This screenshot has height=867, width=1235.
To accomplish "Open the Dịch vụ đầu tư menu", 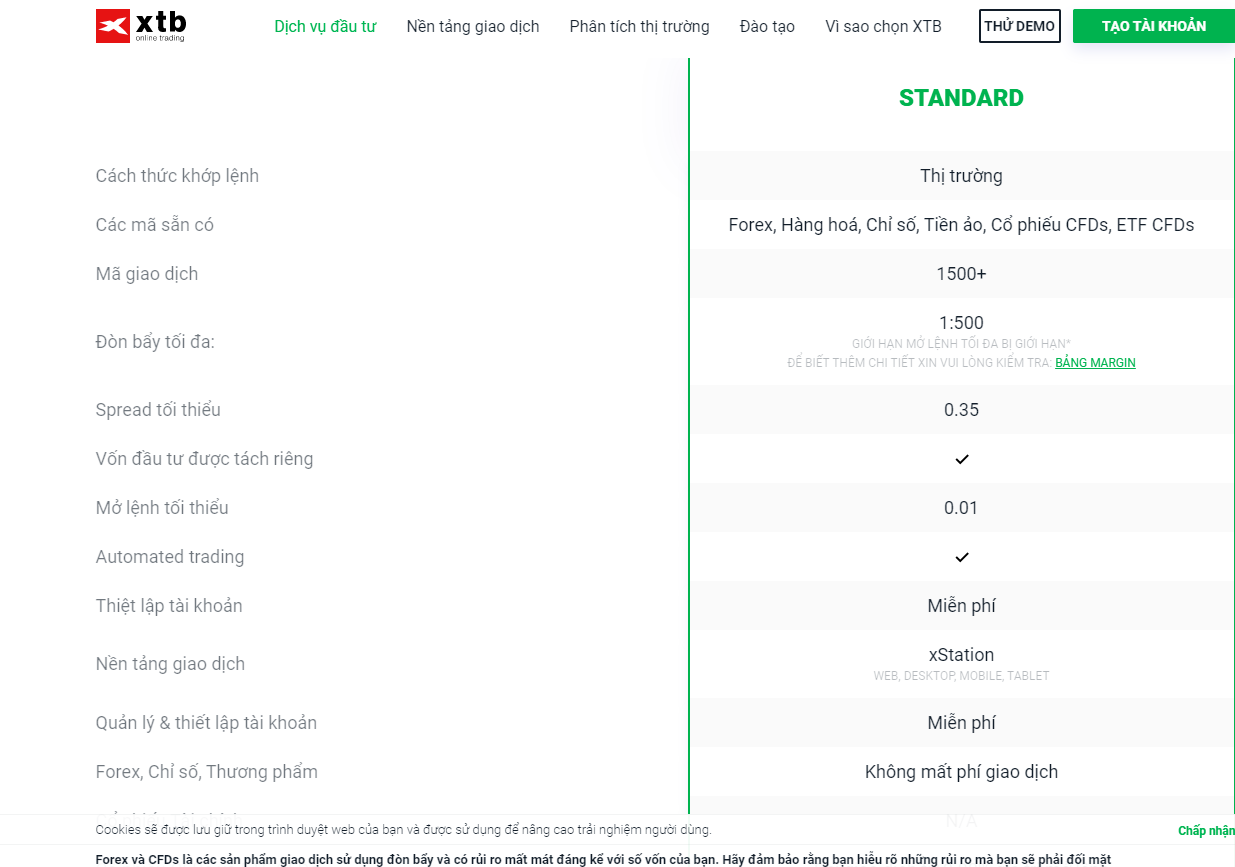I will [x=325, y=27].
